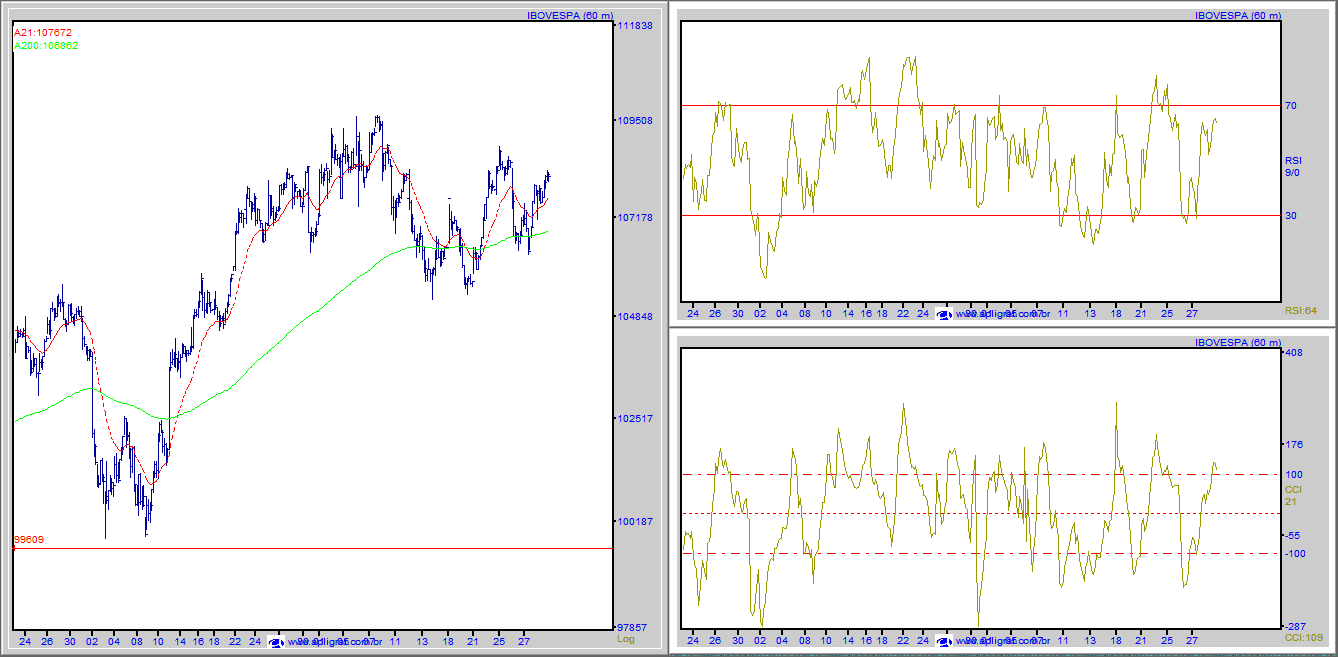This screenshot has width=1338, height=657.
Task: Click date 27 on the price chart axis
Action: click(x=524, y=642)
